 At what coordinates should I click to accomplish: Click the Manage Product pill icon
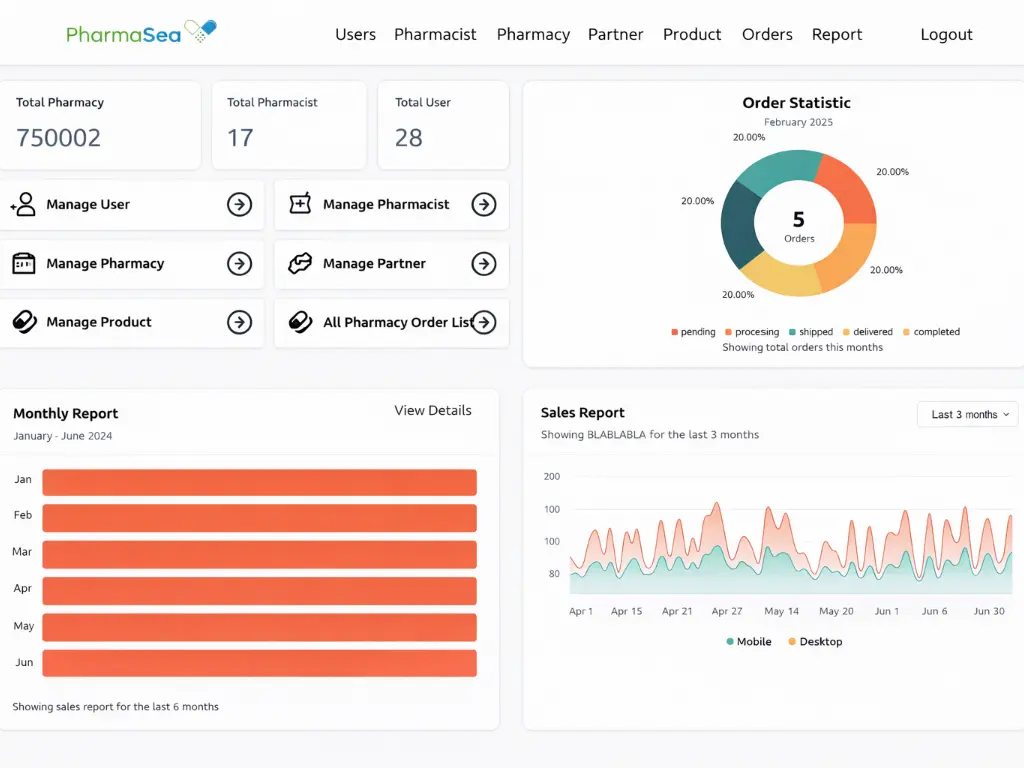25,322
